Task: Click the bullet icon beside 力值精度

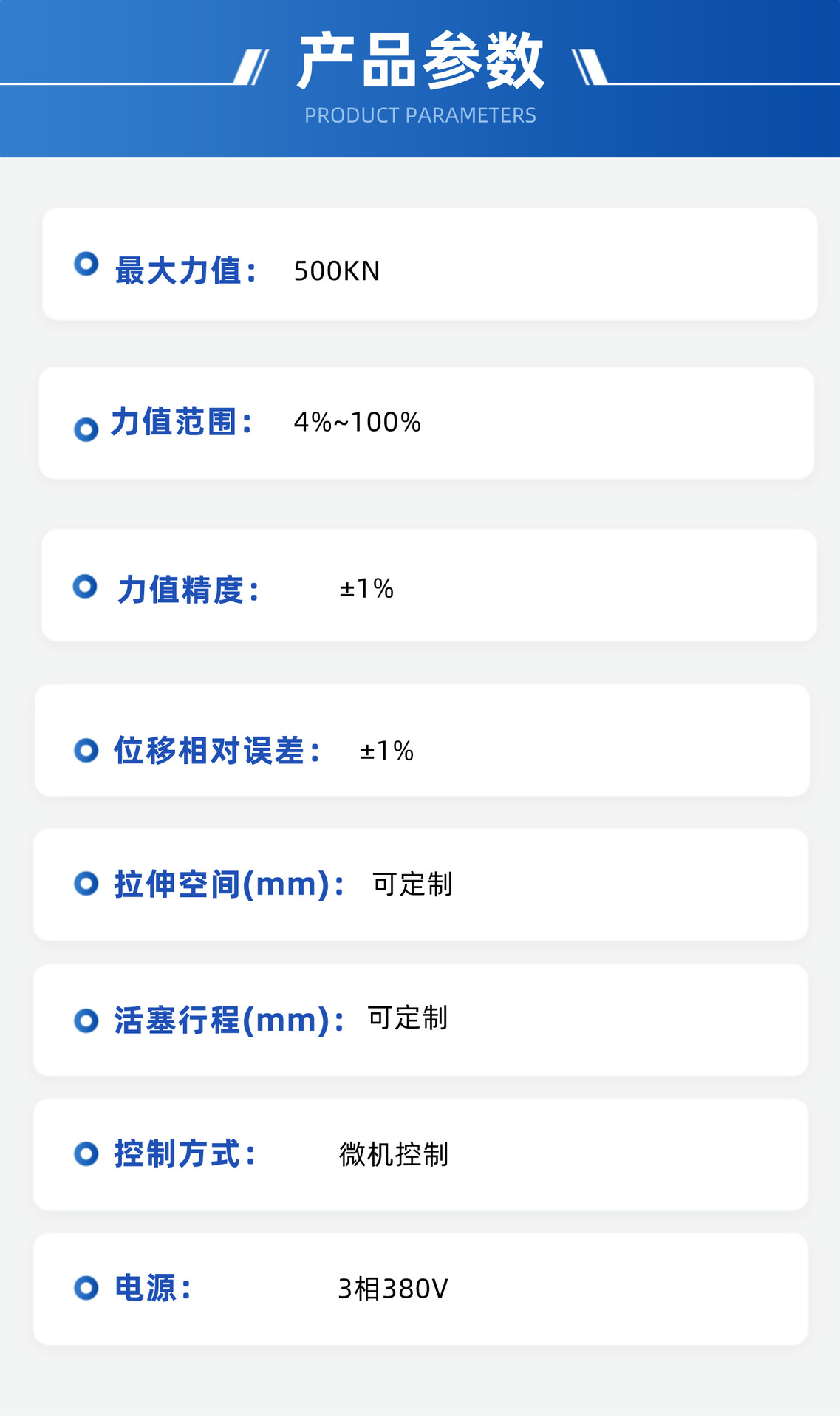Action: [x=86, y=587]
